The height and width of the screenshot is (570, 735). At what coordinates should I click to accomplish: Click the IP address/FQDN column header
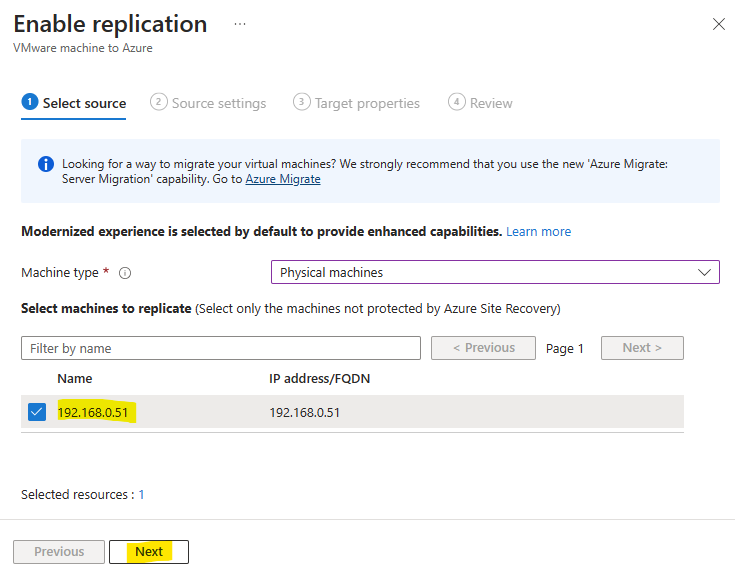(320, 379)
